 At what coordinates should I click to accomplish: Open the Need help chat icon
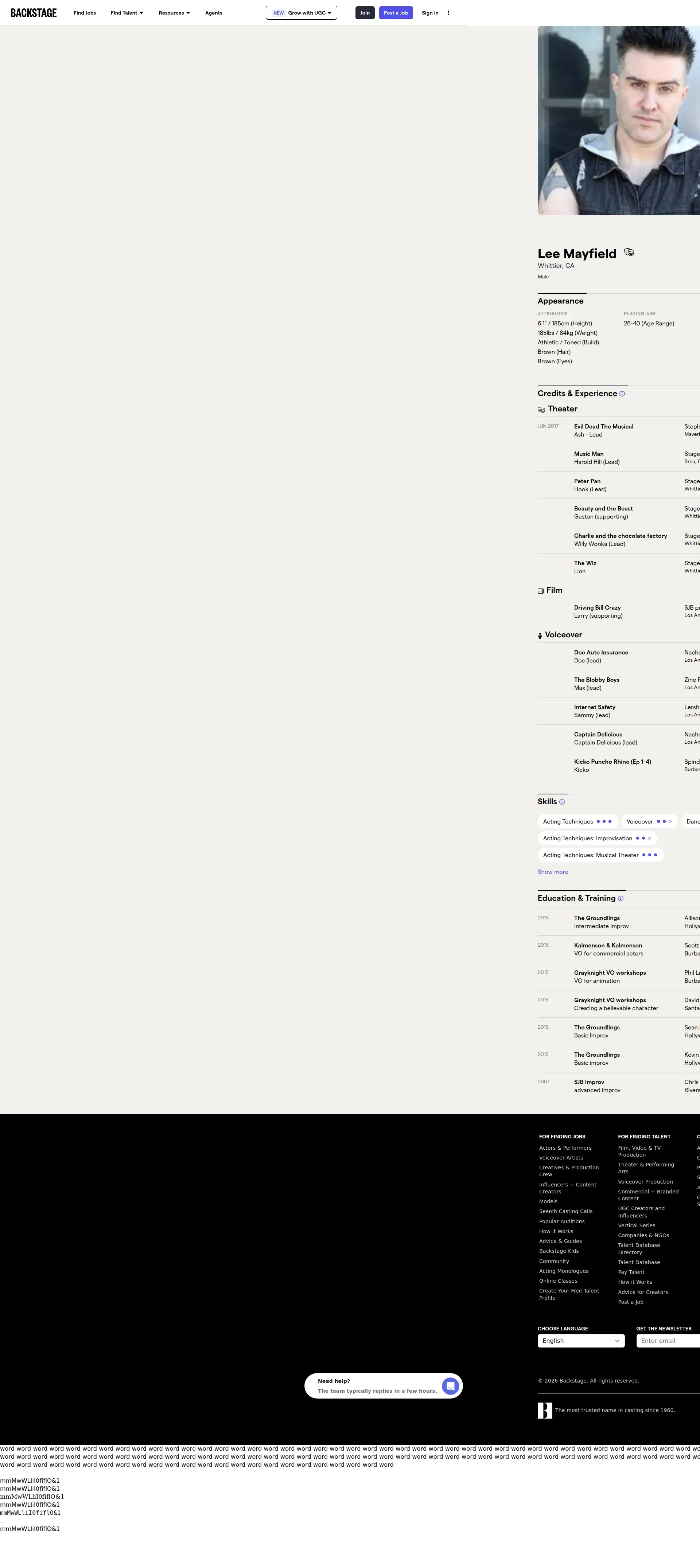point(450,1386)
